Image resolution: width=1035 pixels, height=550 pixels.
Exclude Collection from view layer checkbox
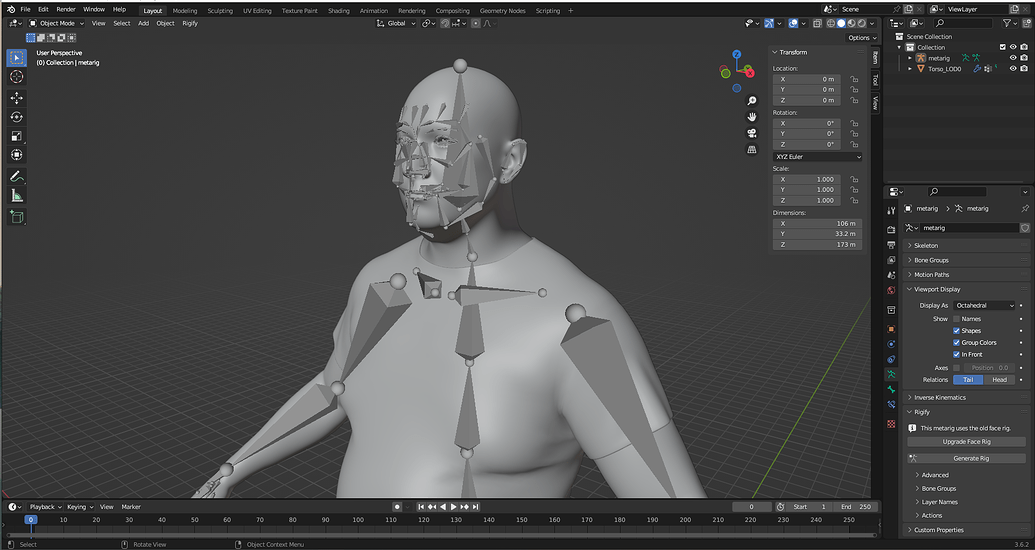[x=1003, y=48]
